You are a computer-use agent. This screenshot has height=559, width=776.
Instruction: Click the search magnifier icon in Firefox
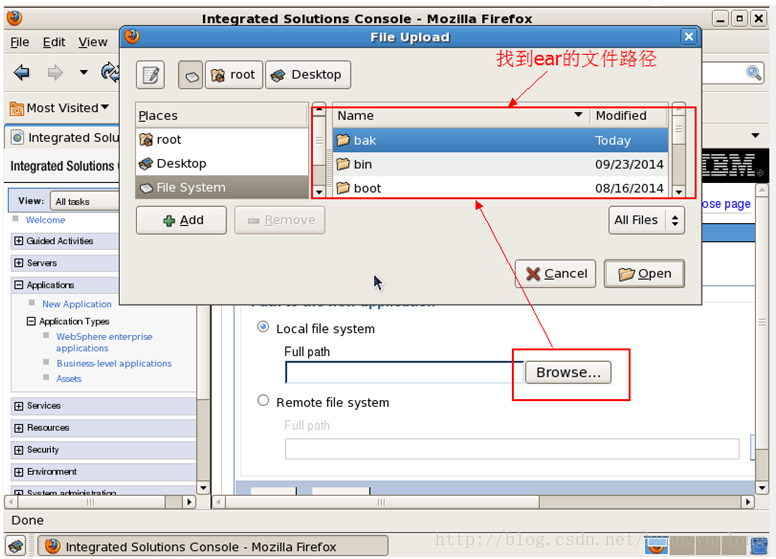(x=754, y=73)
